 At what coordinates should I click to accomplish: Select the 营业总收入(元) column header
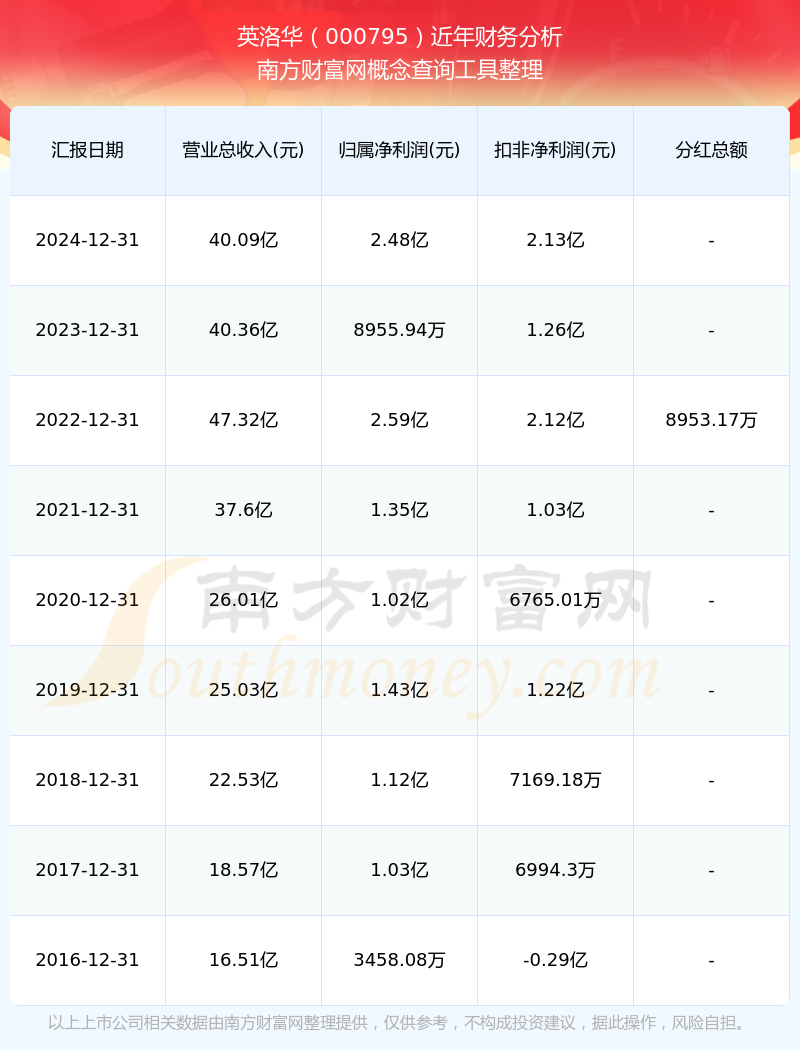click(244, 150)
